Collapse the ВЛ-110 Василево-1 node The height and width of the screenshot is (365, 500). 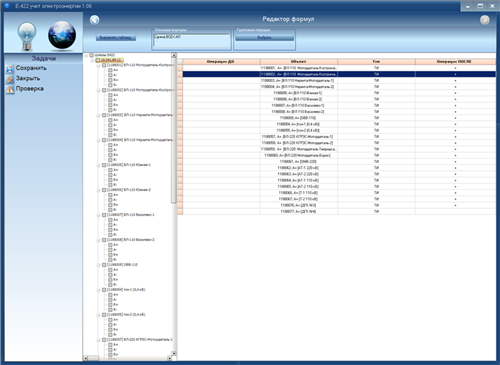pyautogui.click(x=99, y=215)
